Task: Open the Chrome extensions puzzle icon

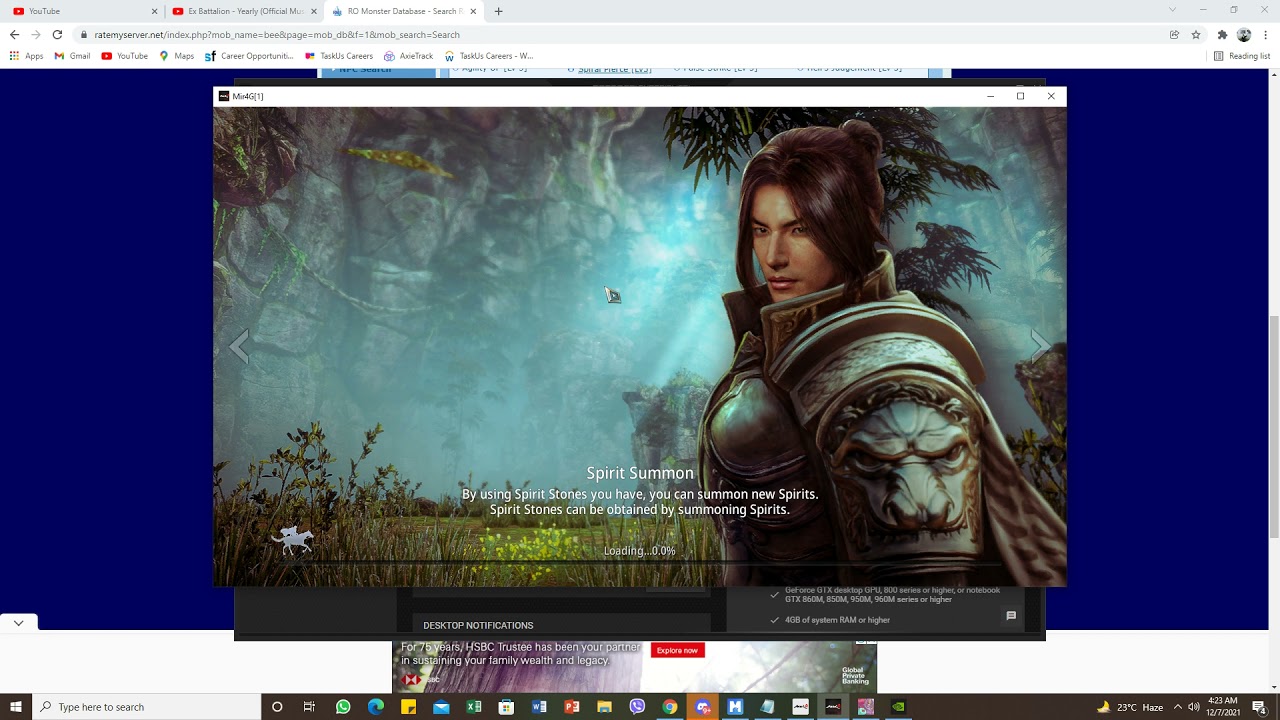Action: pyautogui.click(x=1222, y=34)
